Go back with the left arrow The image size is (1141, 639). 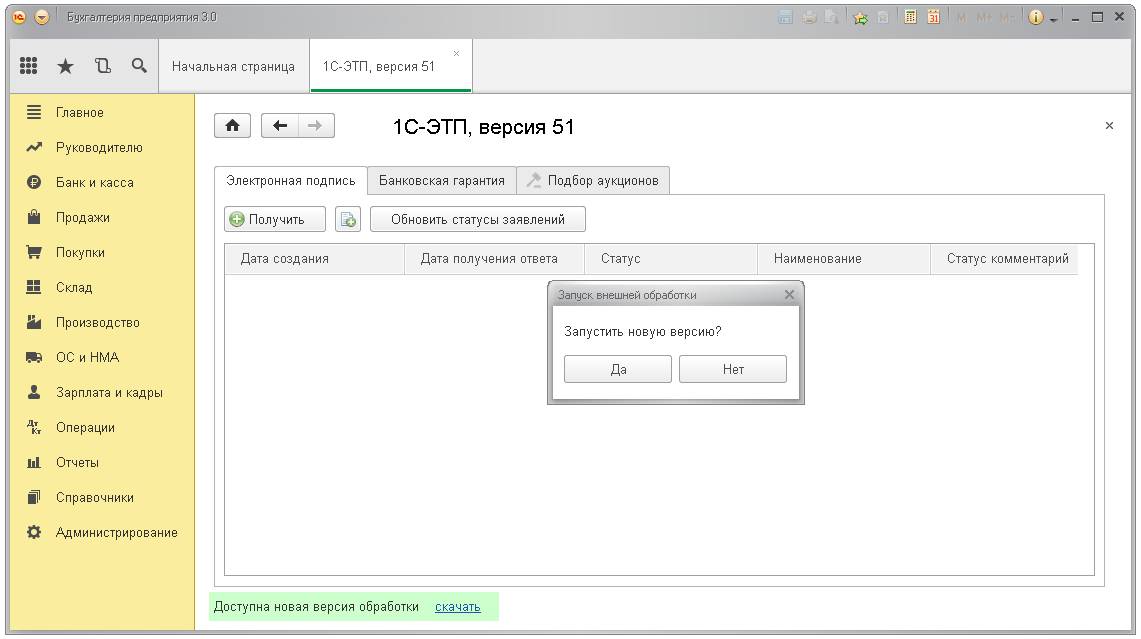[x=279, y=126]
